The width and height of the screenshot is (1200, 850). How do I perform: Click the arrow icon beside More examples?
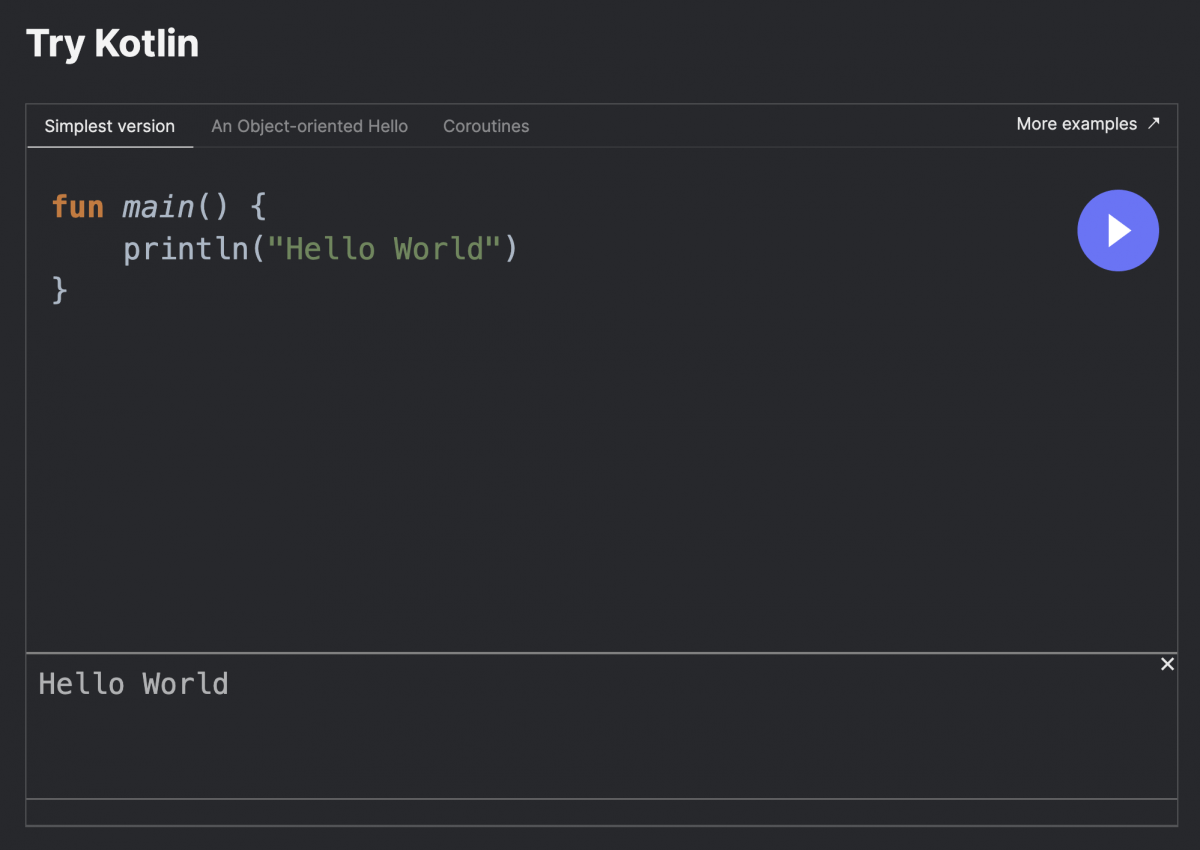[x=1154, y=124]
